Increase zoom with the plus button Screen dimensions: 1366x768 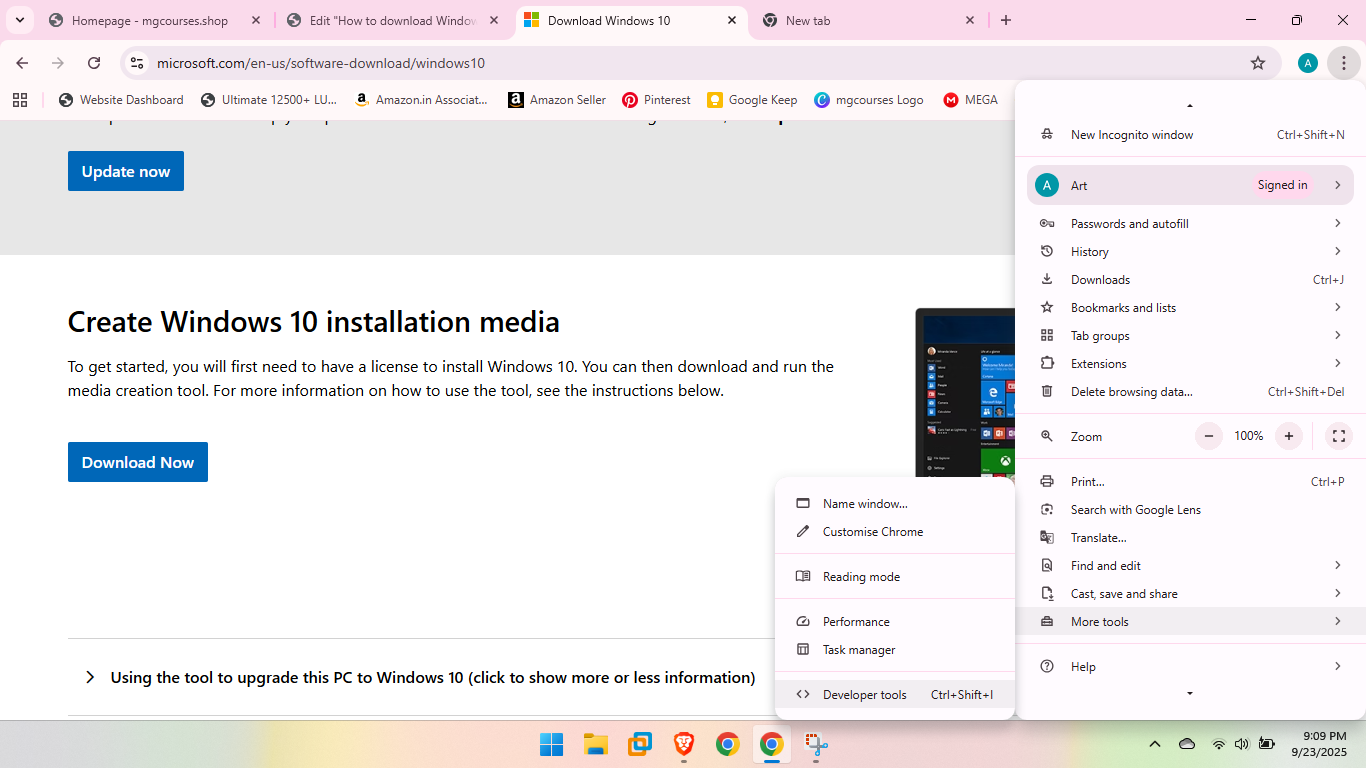pyautogui.click(x=1289, y=436)
